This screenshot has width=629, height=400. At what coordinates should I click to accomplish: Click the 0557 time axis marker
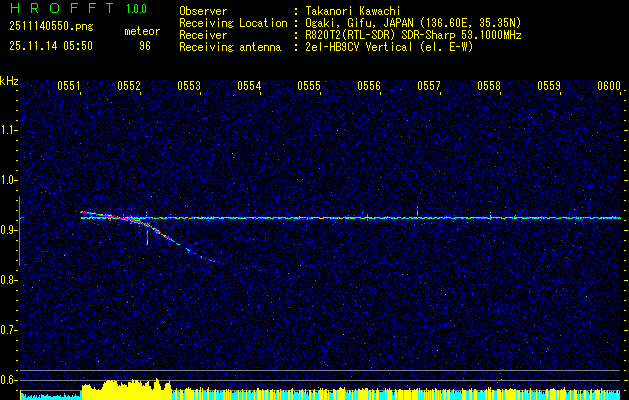(428, 86)
